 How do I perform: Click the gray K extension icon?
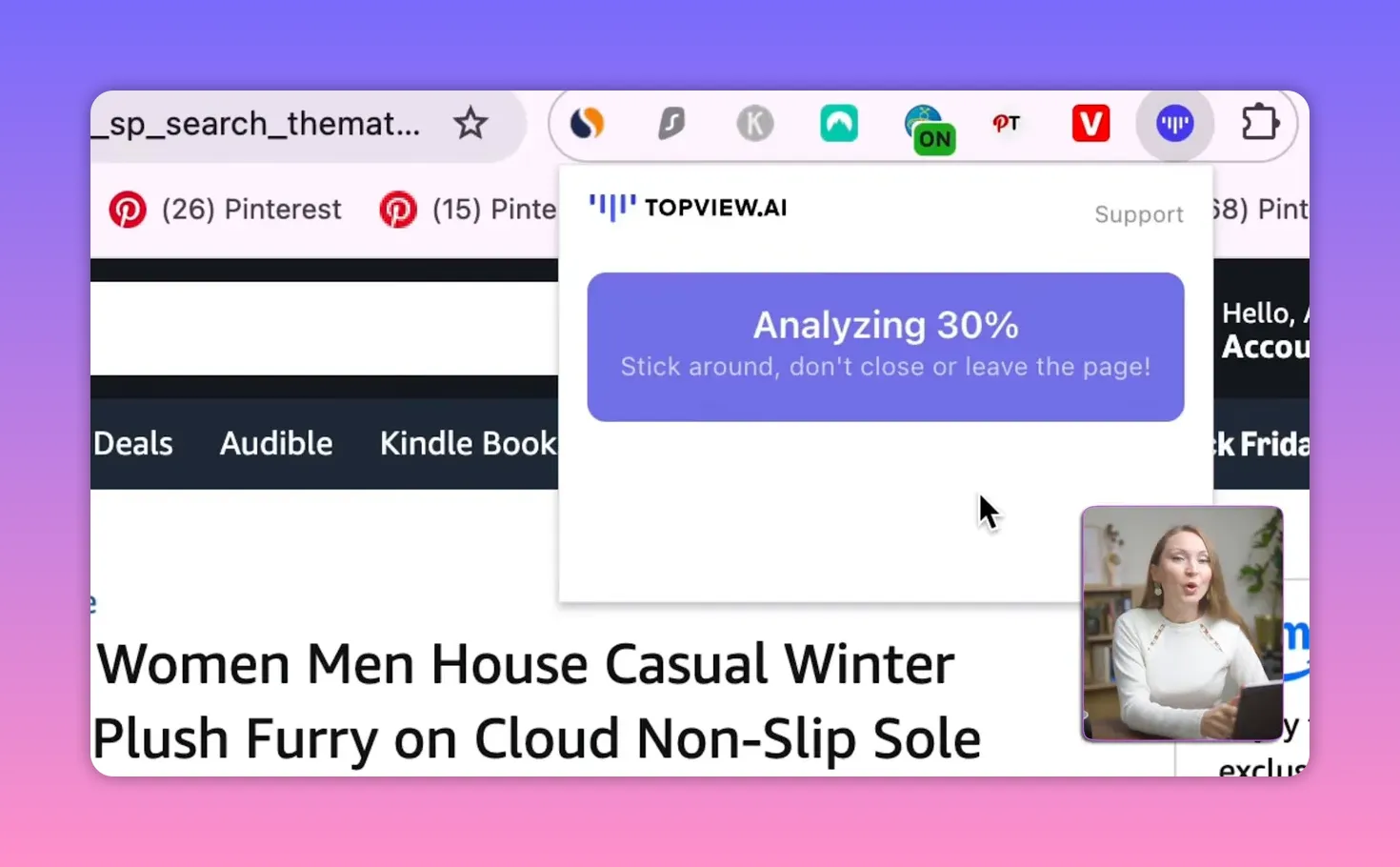pos(755,123)
